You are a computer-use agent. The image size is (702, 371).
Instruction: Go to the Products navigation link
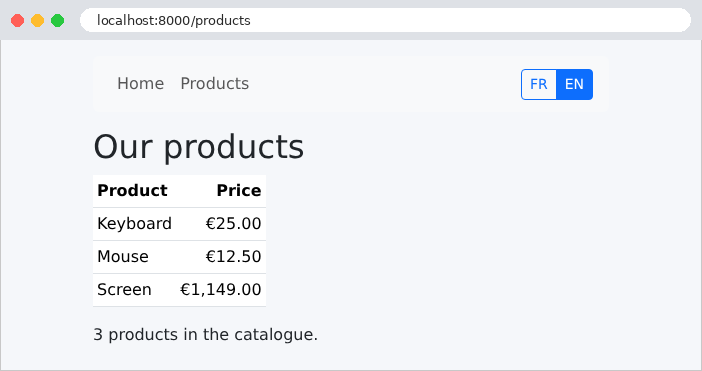coord(214,84)
